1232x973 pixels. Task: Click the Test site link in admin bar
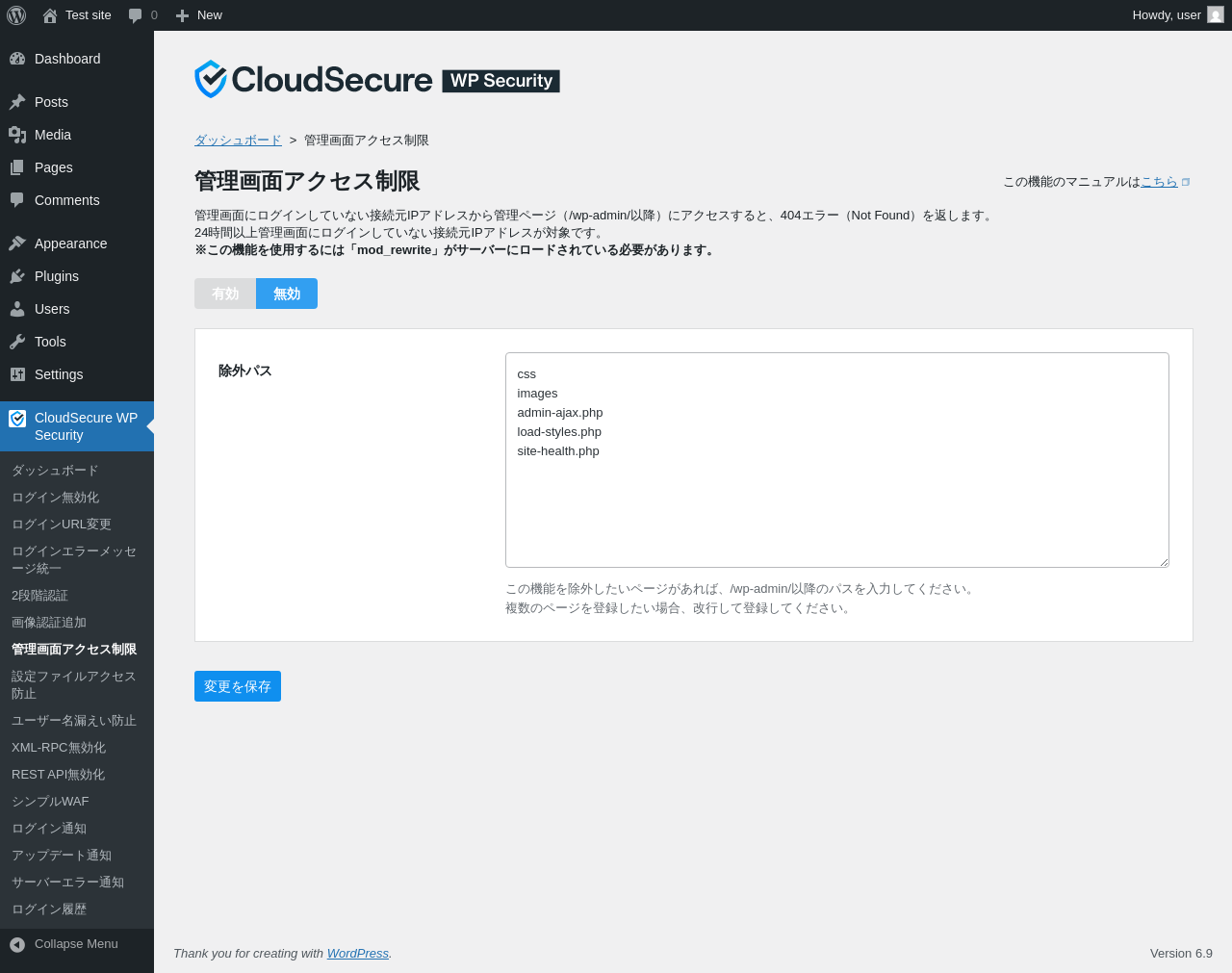[77, 15]
